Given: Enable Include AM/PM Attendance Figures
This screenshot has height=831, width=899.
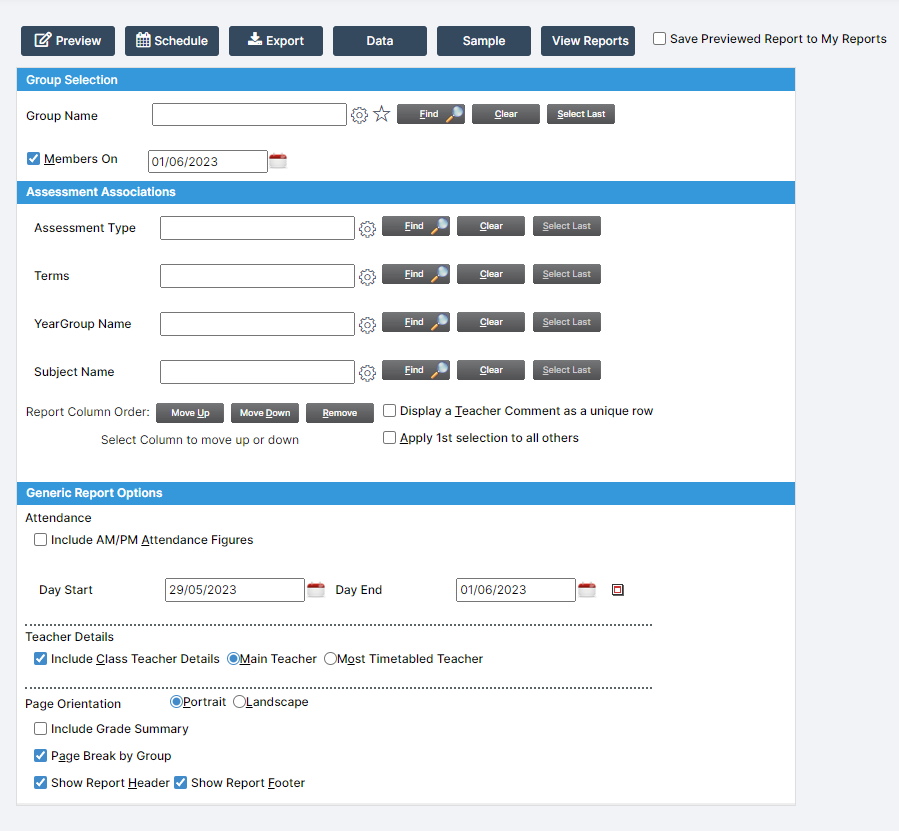Looking at the screenshot, I should click(40, 540).
